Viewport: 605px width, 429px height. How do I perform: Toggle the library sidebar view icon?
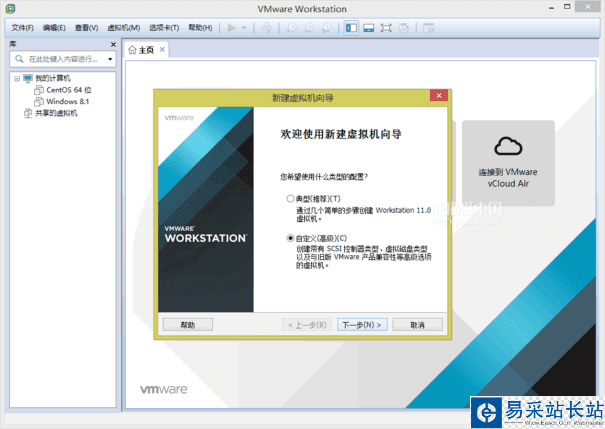click(351, 28)
